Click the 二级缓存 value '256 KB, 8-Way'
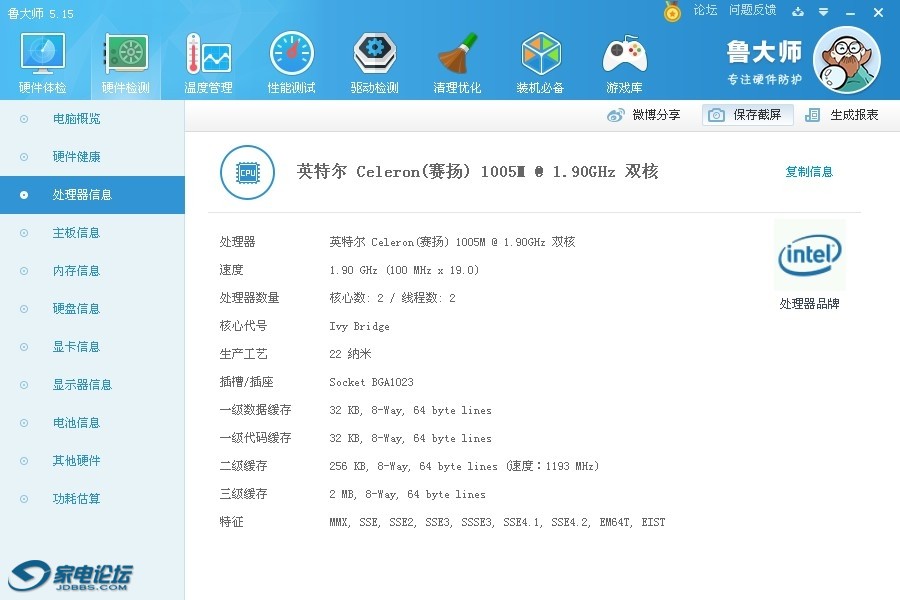900x600 pixels. 464,466
